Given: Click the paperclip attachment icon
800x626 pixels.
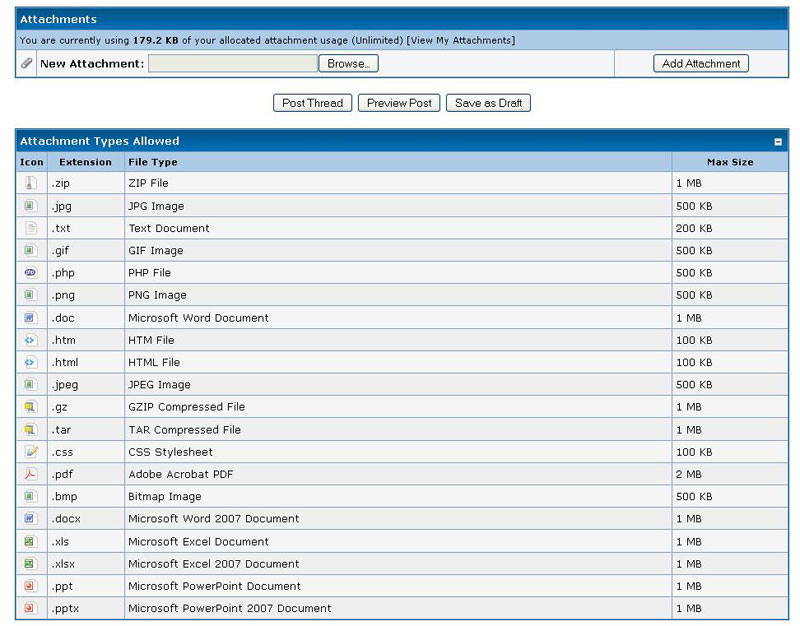Looking at the screenshot, I should [27, 63].
